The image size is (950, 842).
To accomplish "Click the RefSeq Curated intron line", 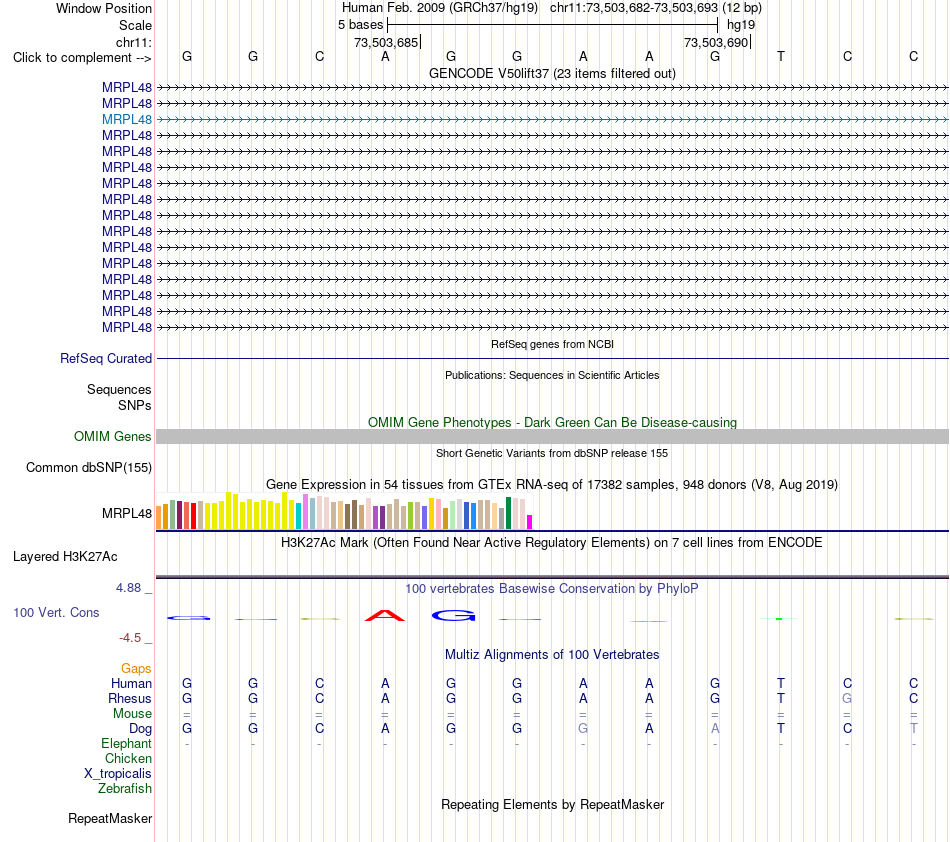I will 552,359.
